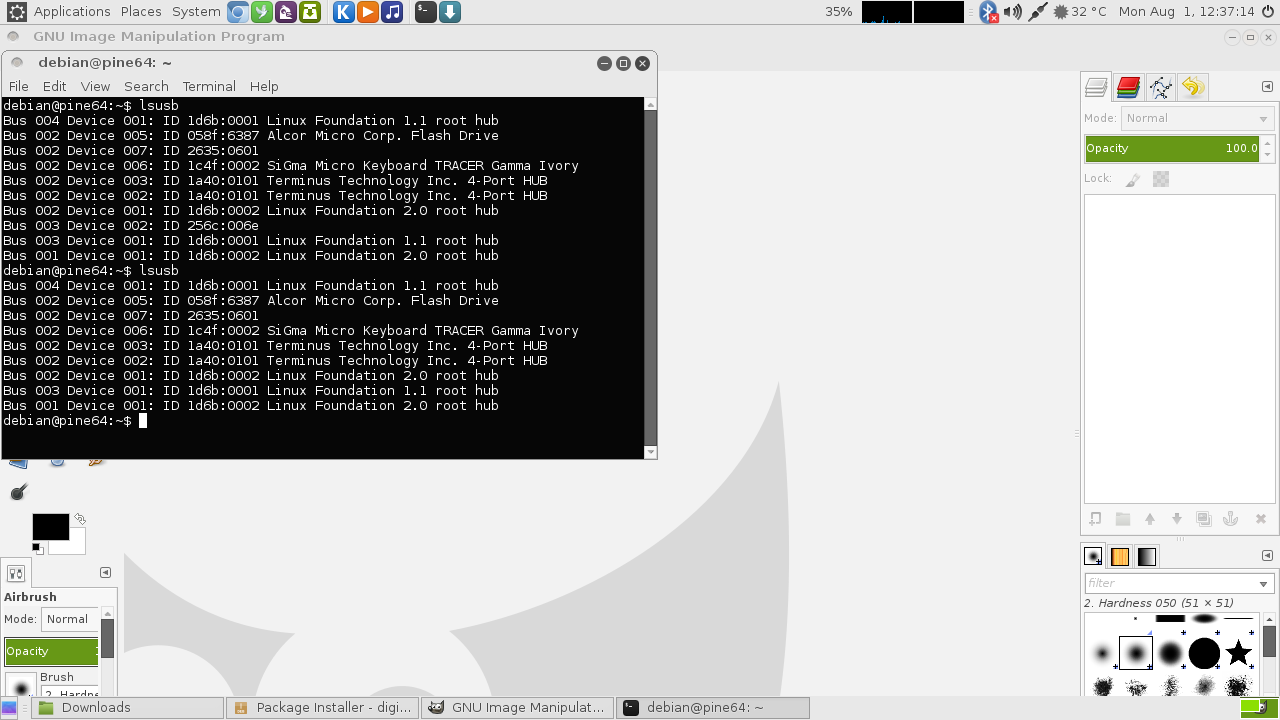Switch to Package Installer taskbar button
This screenshot has width=1280, height=720.
[323, 708]
